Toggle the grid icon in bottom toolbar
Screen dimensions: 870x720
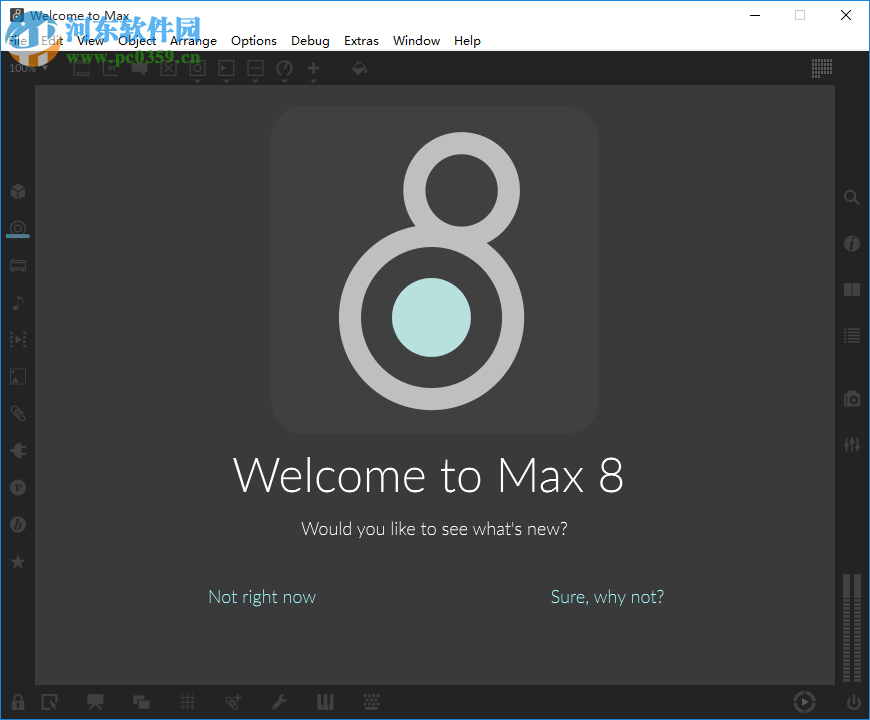(x=187, y=701)
